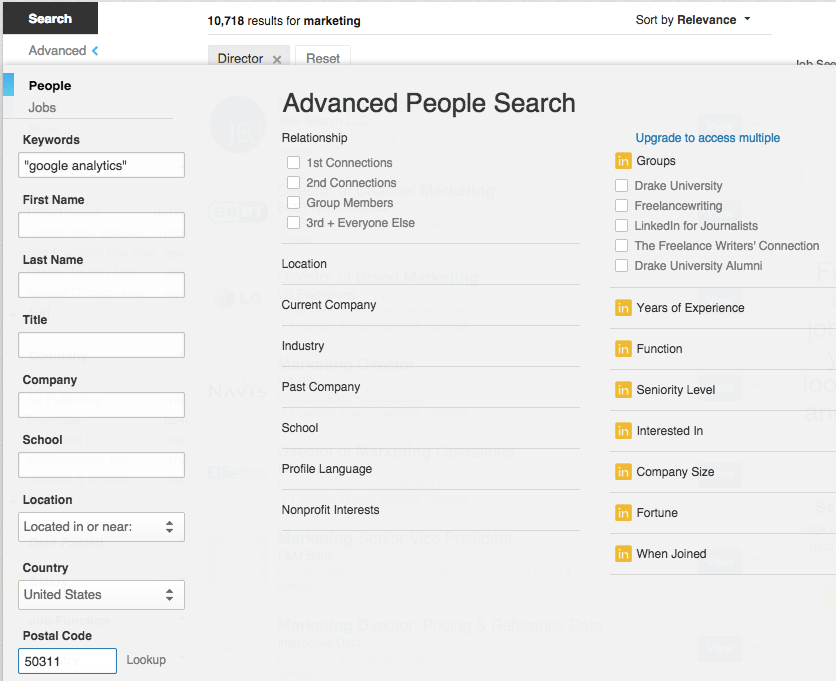Click the premium 'in' icon beside Groups
836x681 pixels.
click(x=623, y=161)
